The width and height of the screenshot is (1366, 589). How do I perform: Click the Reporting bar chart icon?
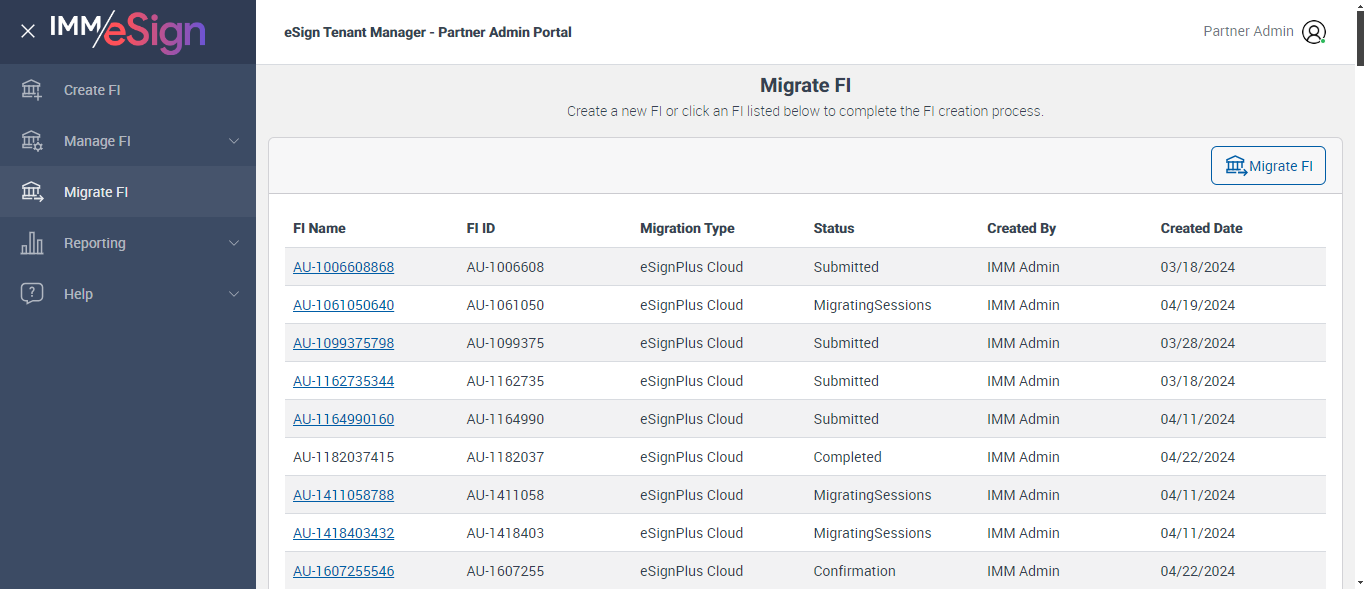[x=32, y=243]
